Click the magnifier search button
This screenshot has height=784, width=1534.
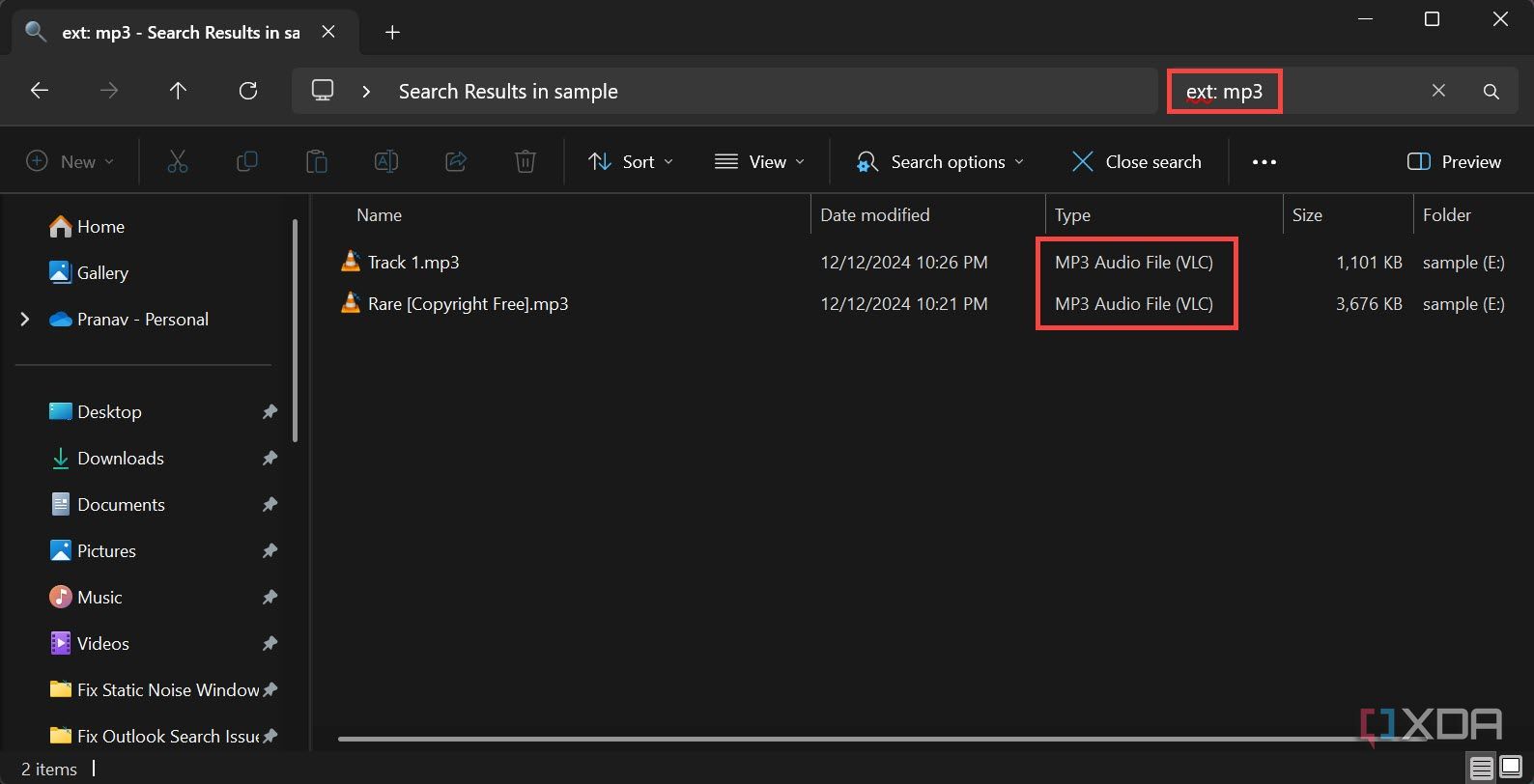(x=1491, y=92)
